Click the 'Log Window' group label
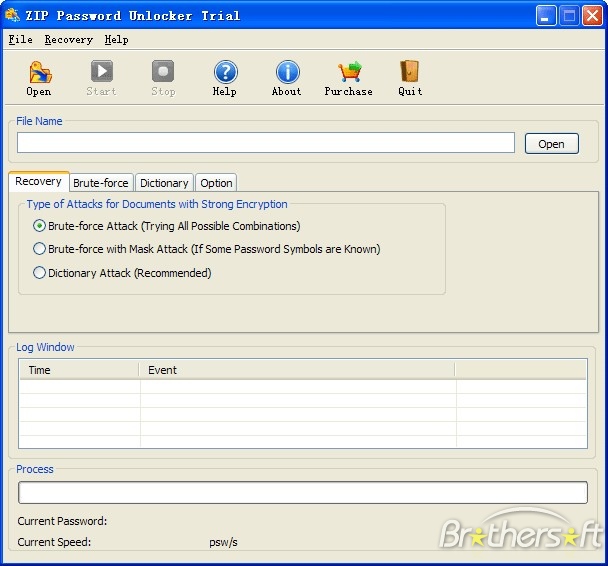The width and height of the screenshot is (608, 566). click(x=45, y=347)
